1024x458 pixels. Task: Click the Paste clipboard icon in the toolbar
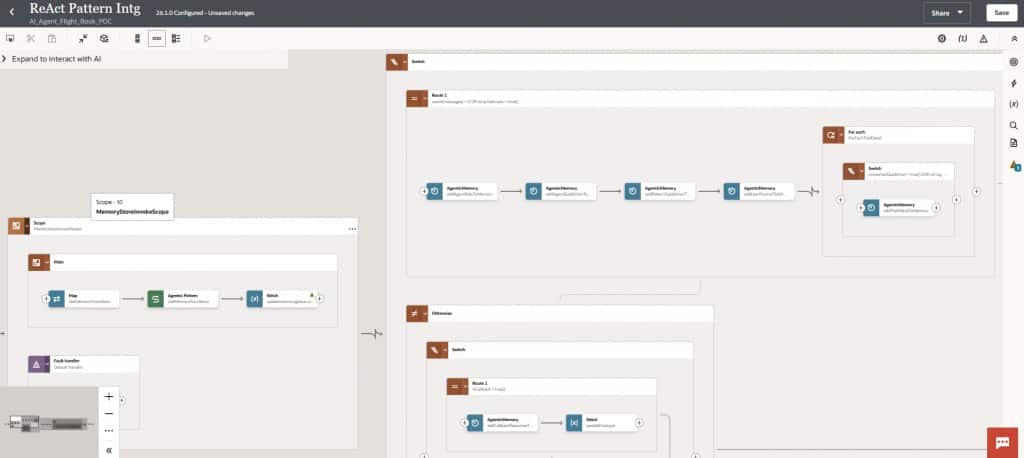coord(52,39)
